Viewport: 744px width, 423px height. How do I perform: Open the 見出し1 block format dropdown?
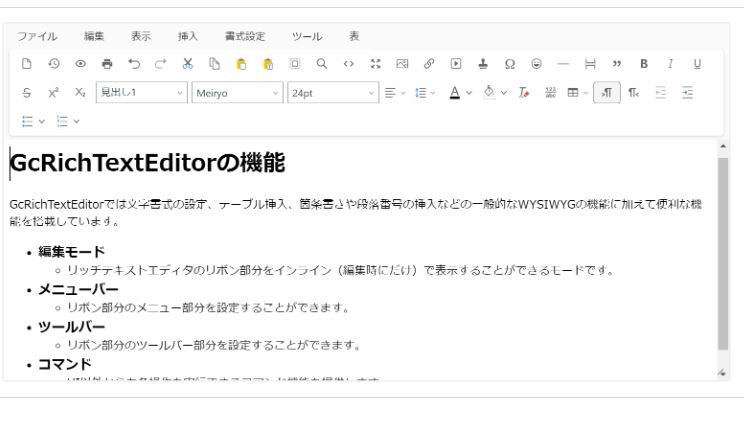142,93
